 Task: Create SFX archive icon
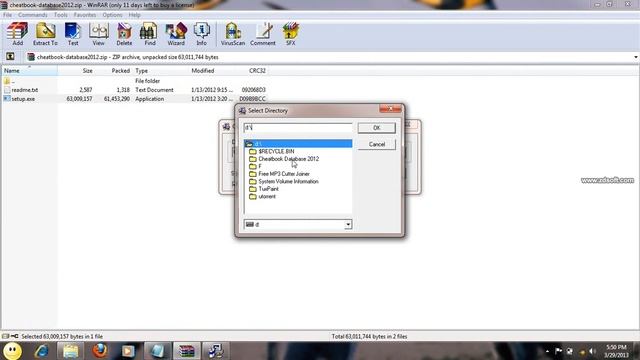click(x=291, y=34)
